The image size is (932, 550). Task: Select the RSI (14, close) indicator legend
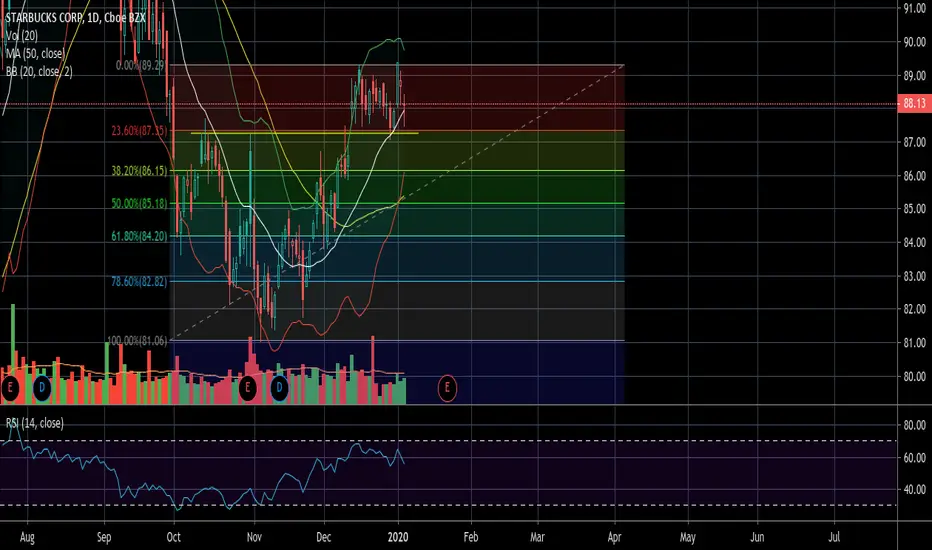[x=34, y=423]
